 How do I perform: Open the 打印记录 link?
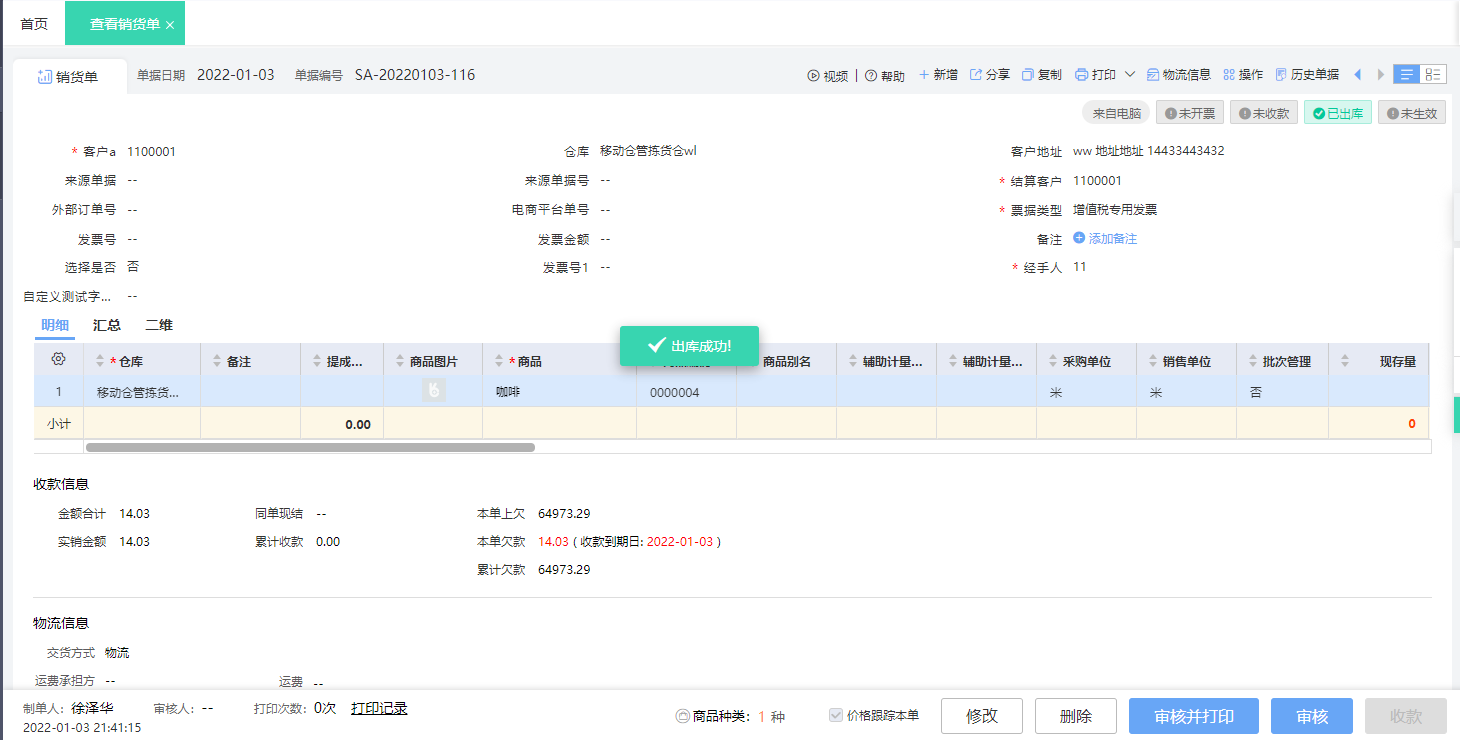[379, 708]
